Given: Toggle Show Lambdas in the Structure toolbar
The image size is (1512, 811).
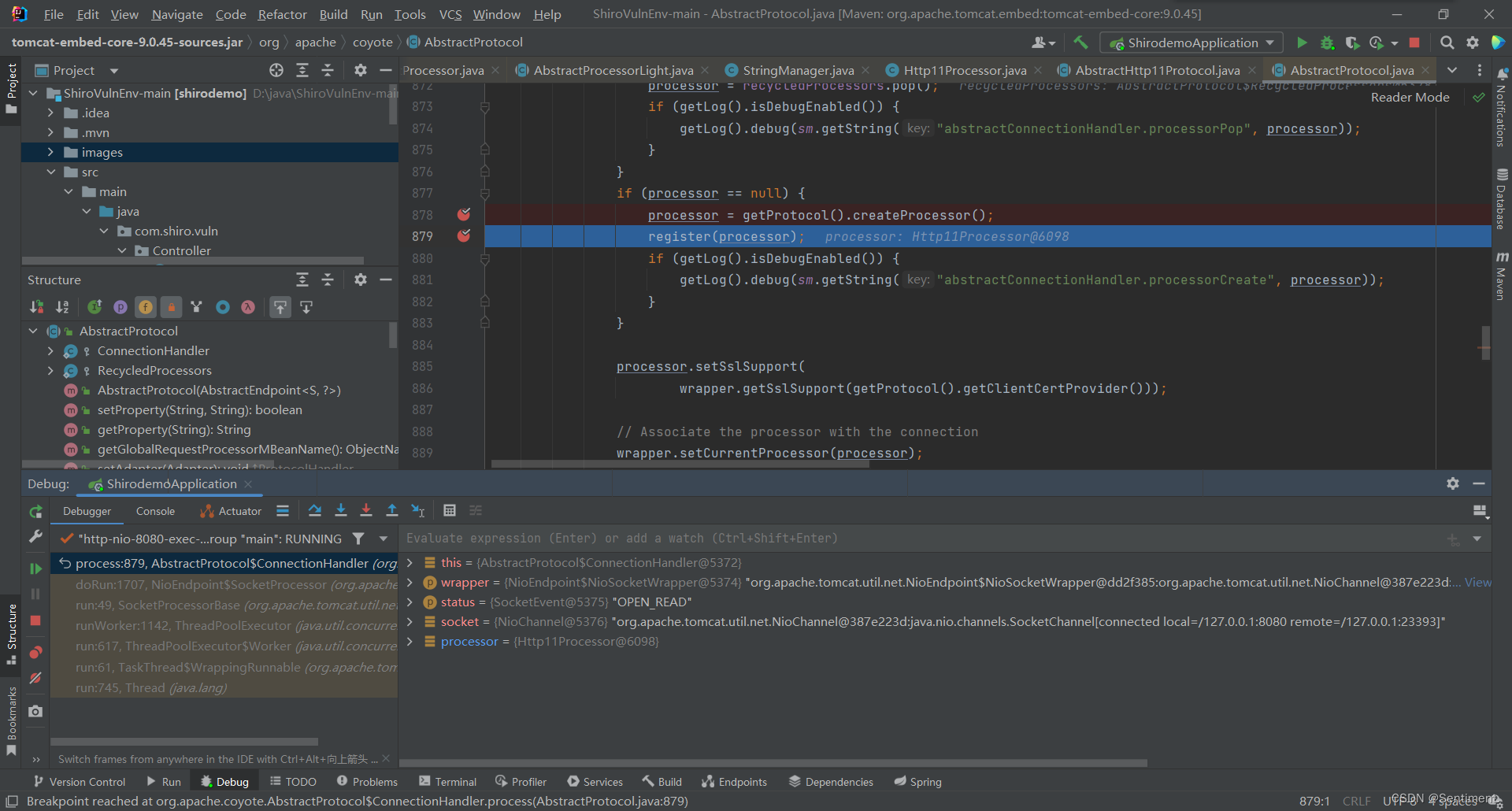Looking at the screenshot, I should pyautogui.click(x=248, y=307).
